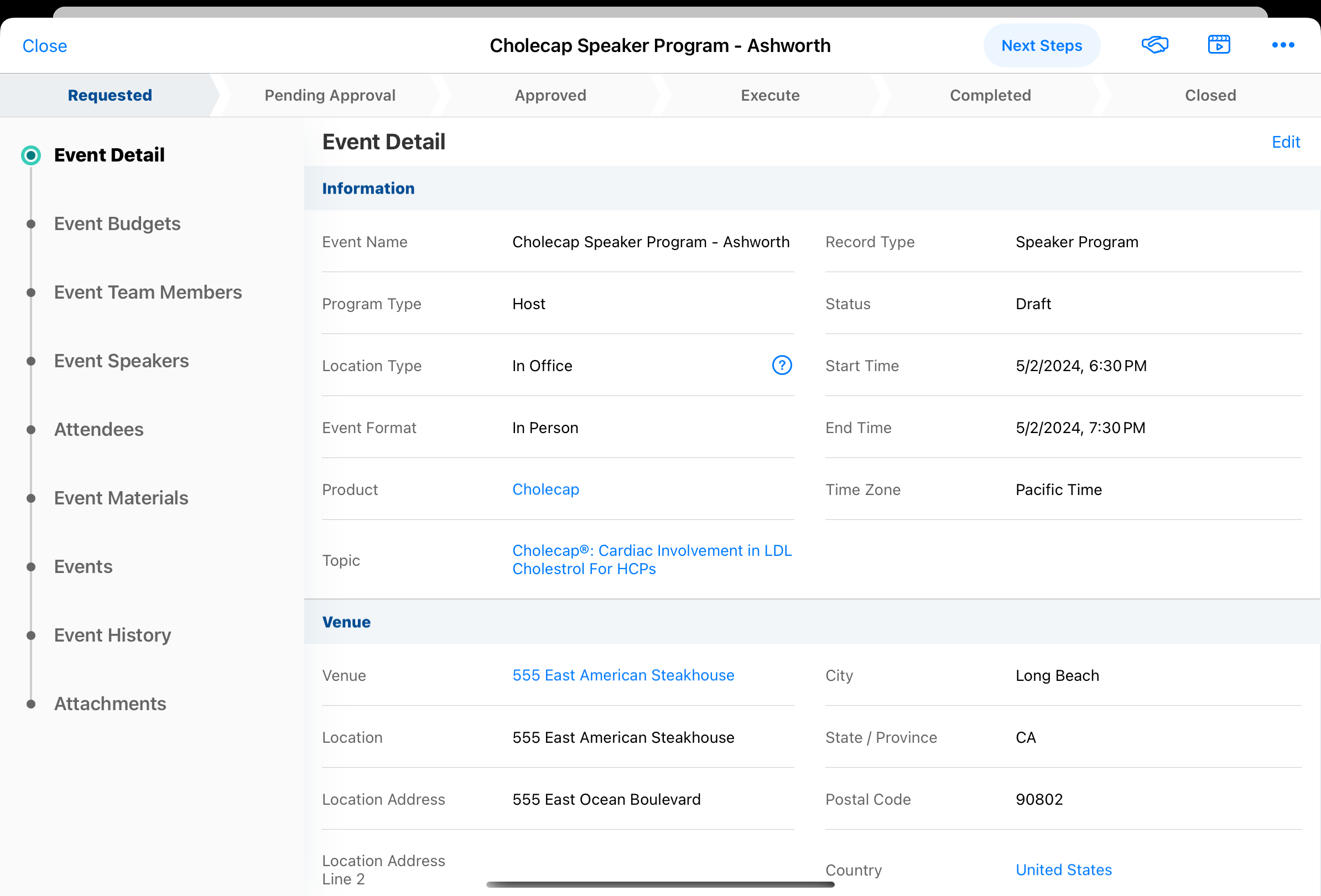Select the Event Detail radio indicator
Screen dimensions: 1321x896
pos(30,155)
